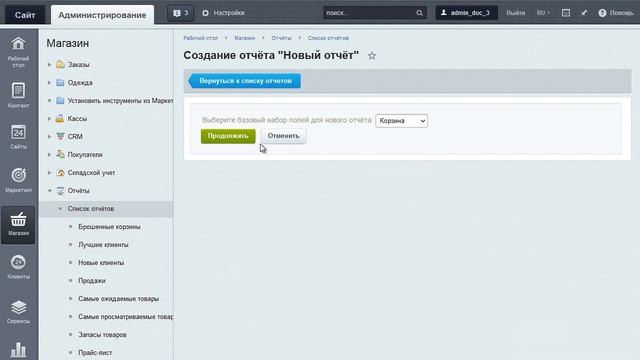Click Магазин breadcrumb link

[244, 38]
